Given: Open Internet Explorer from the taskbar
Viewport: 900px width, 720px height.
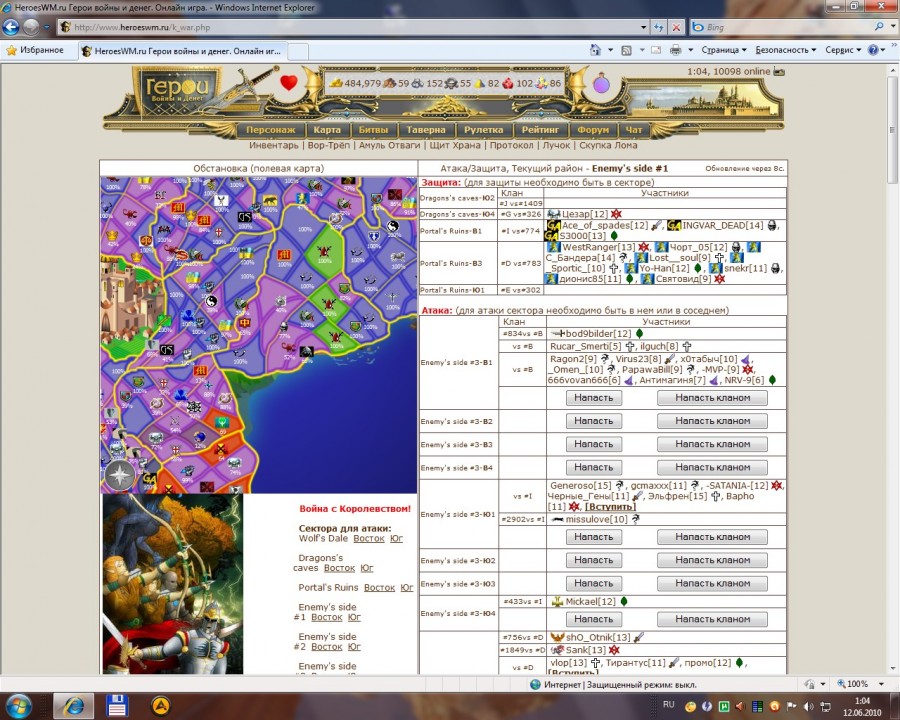Looking at the screenshot, I should coord(73,706).
